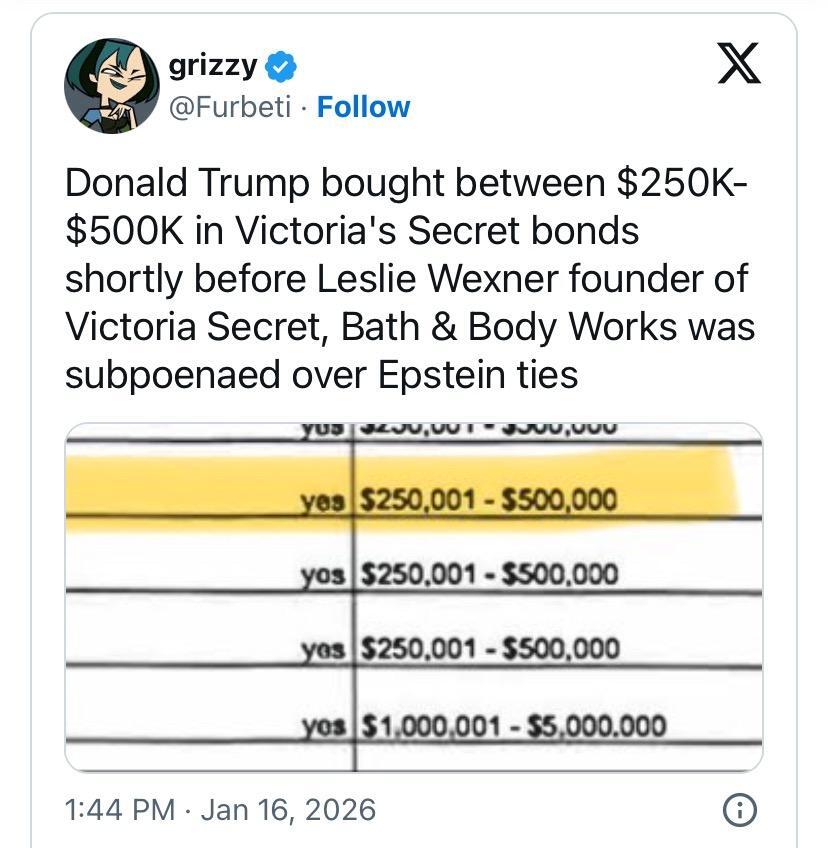The image size is (828, 848).
Task: Click the date Jan 16, 2026
Action: click(288, 809)
